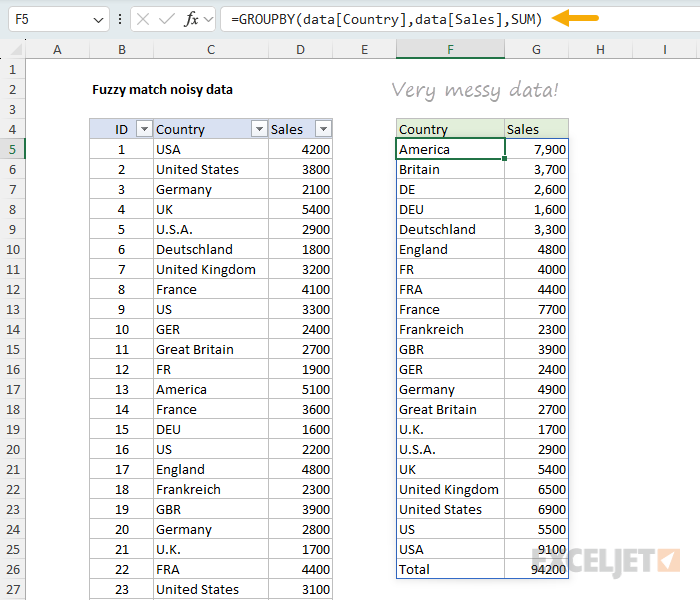
Task: Select cell 'FRA' in column F
Action: pos(450,290)
